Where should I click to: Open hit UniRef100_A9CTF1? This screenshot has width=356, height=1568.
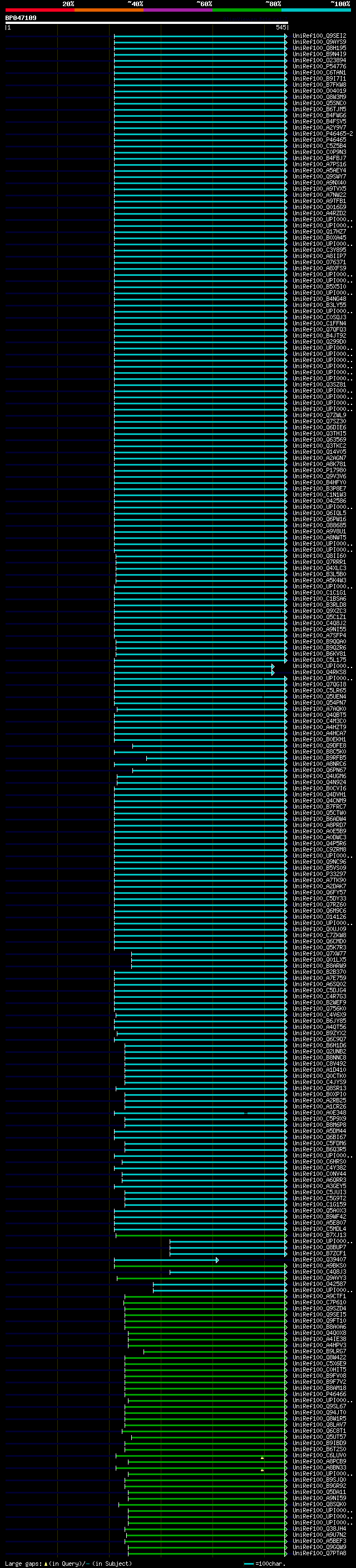(x=319, y=1296)
